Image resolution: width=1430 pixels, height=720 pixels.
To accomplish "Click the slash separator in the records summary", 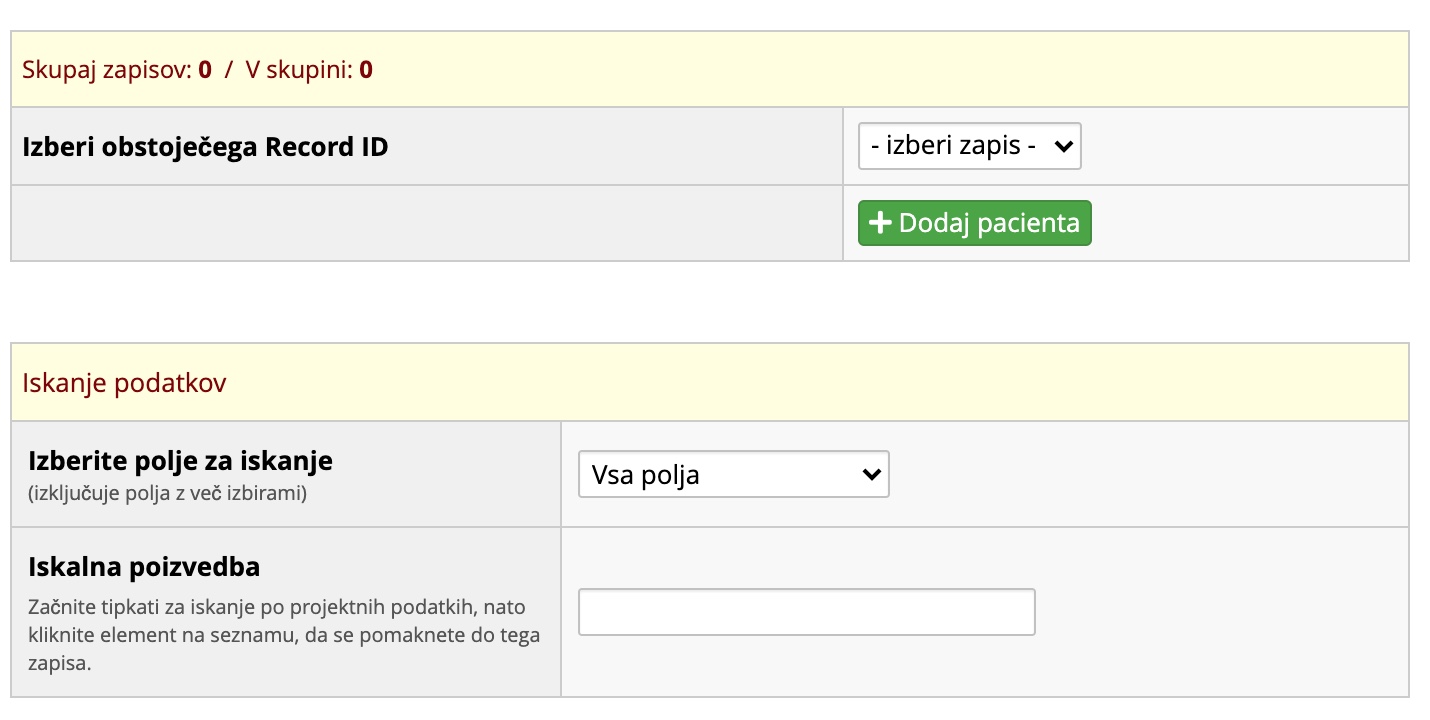I will coord(228,70).
